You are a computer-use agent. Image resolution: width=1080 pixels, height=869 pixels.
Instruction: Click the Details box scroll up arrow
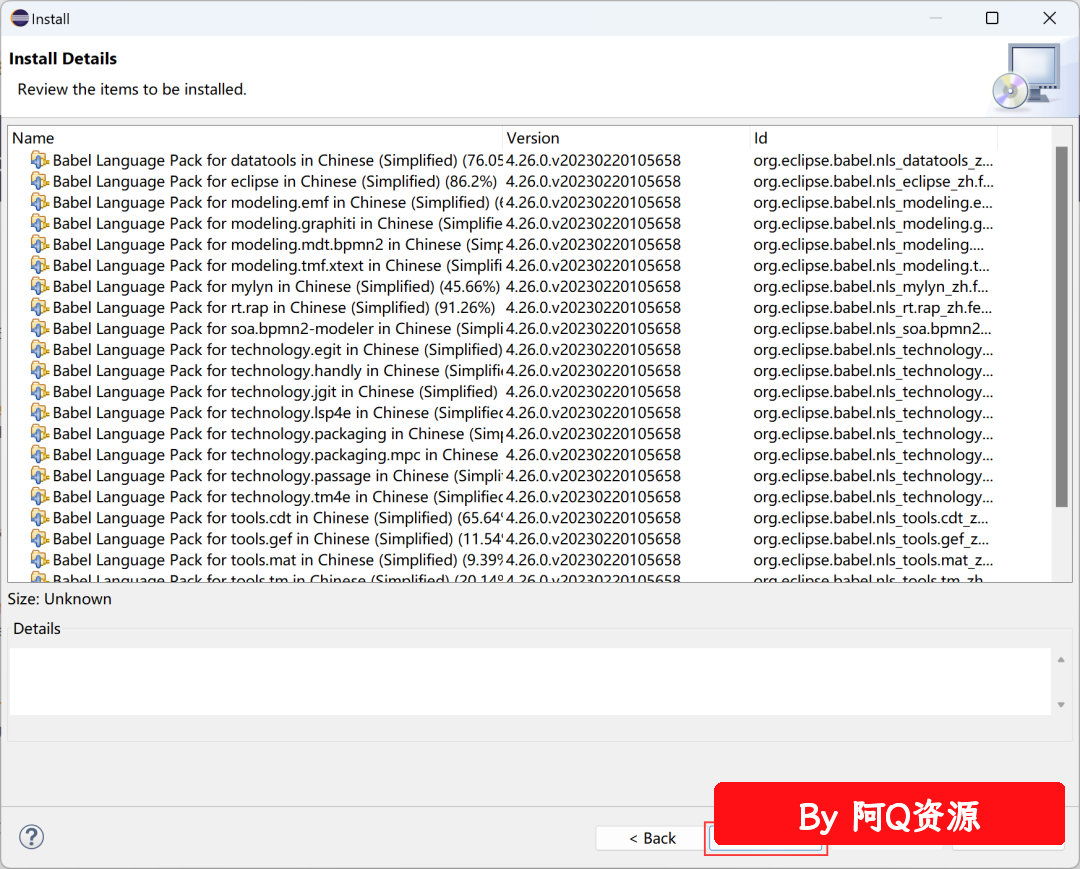pyautogui.click(x=1061, y=660)
